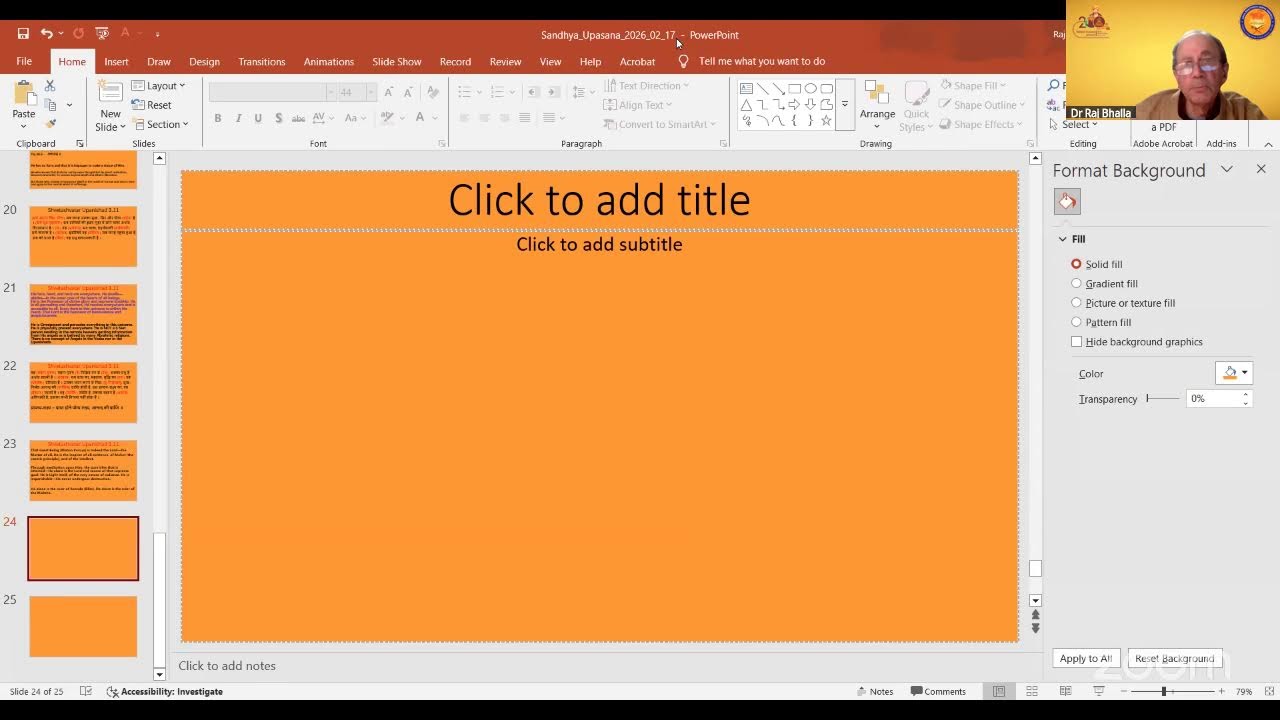
Task: Click the Tell me lightbulb icon
Action: pos(684,61)
